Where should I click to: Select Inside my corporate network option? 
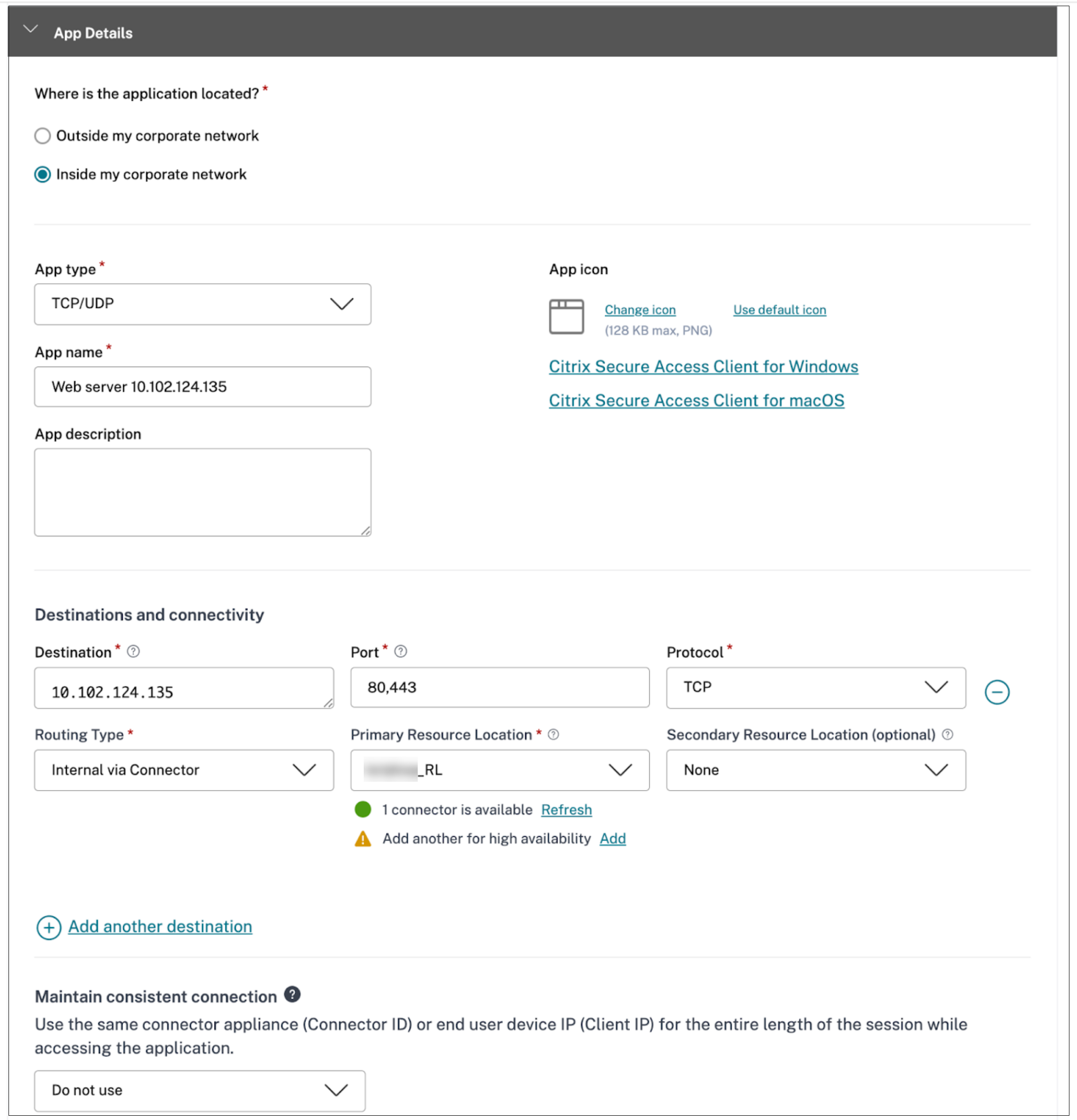click(43, 174)
